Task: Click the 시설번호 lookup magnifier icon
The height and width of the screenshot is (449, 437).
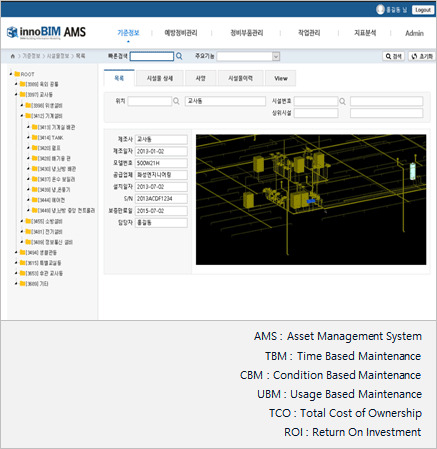Action: pyautogui.click(x=342, y=101)
